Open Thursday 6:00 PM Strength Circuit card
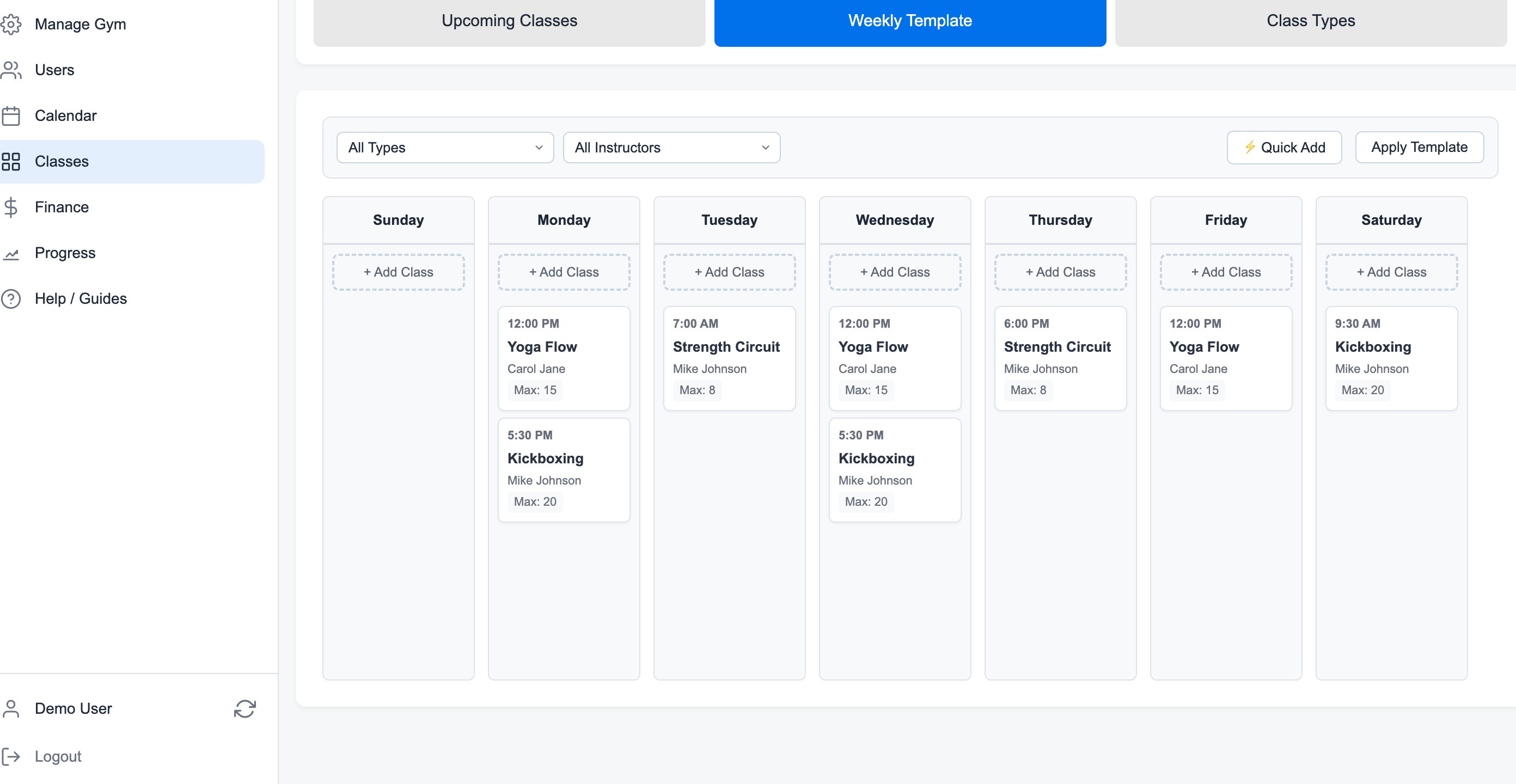This screenshot has width=1516, height=784. tap(1061, 358)
